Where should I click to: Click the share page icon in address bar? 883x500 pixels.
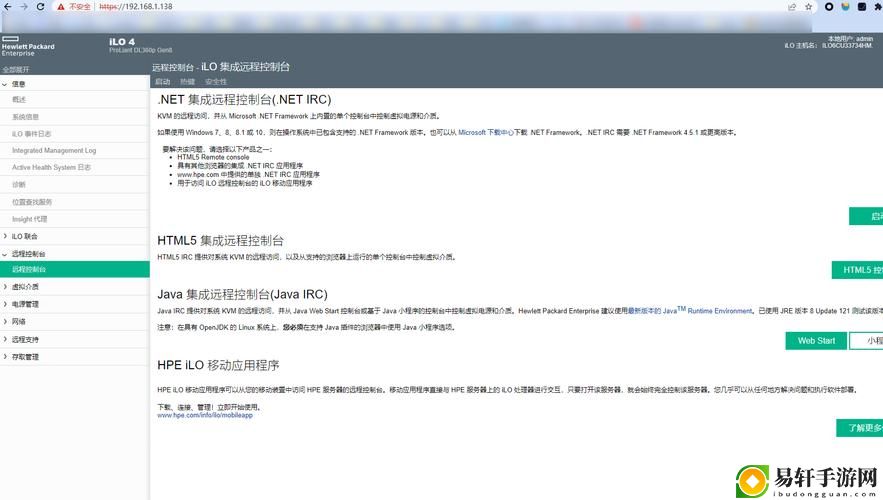792,7
